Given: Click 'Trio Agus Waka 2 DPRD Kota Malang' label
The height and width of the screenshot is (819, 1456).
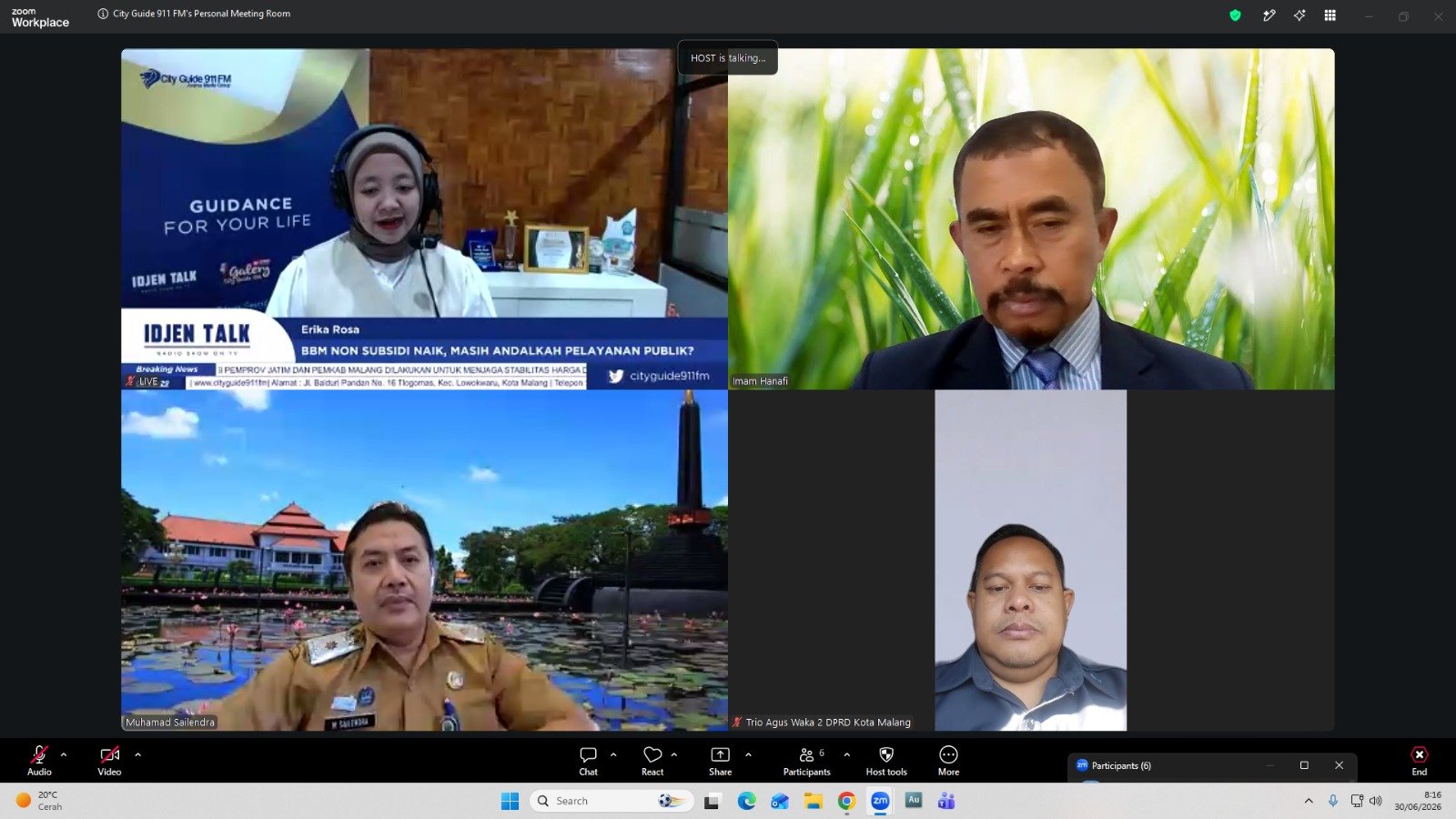Looking at the screenshot, I should tap(828, 723).
